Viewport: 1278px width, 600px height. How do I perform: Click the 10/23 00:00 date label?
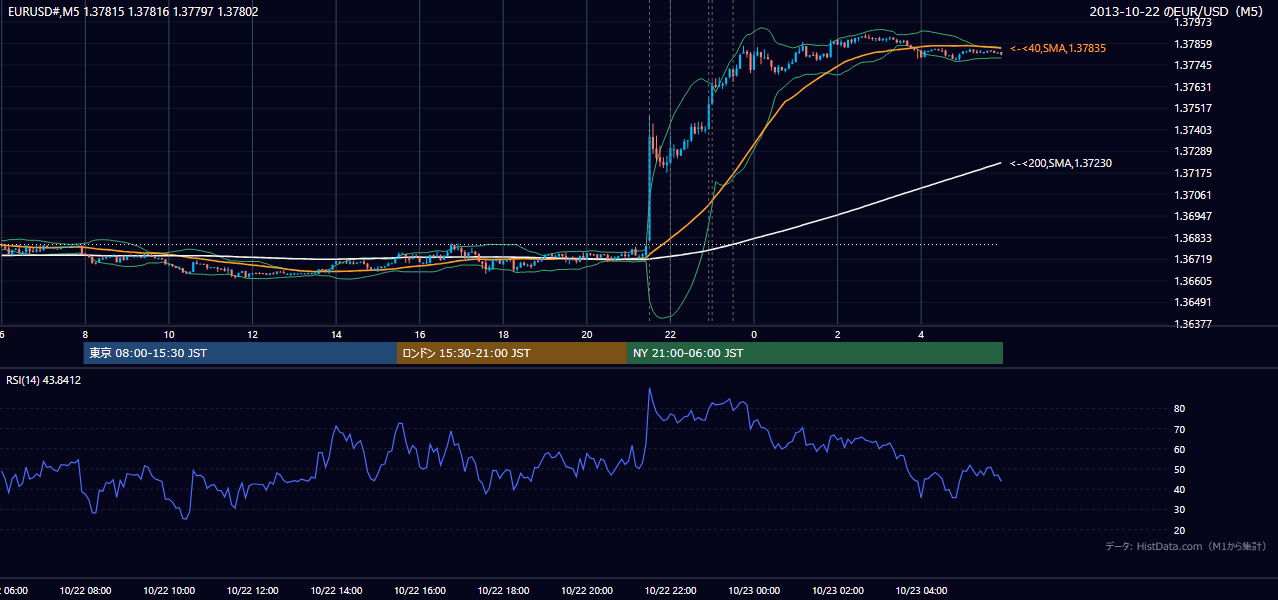(754, 590)
